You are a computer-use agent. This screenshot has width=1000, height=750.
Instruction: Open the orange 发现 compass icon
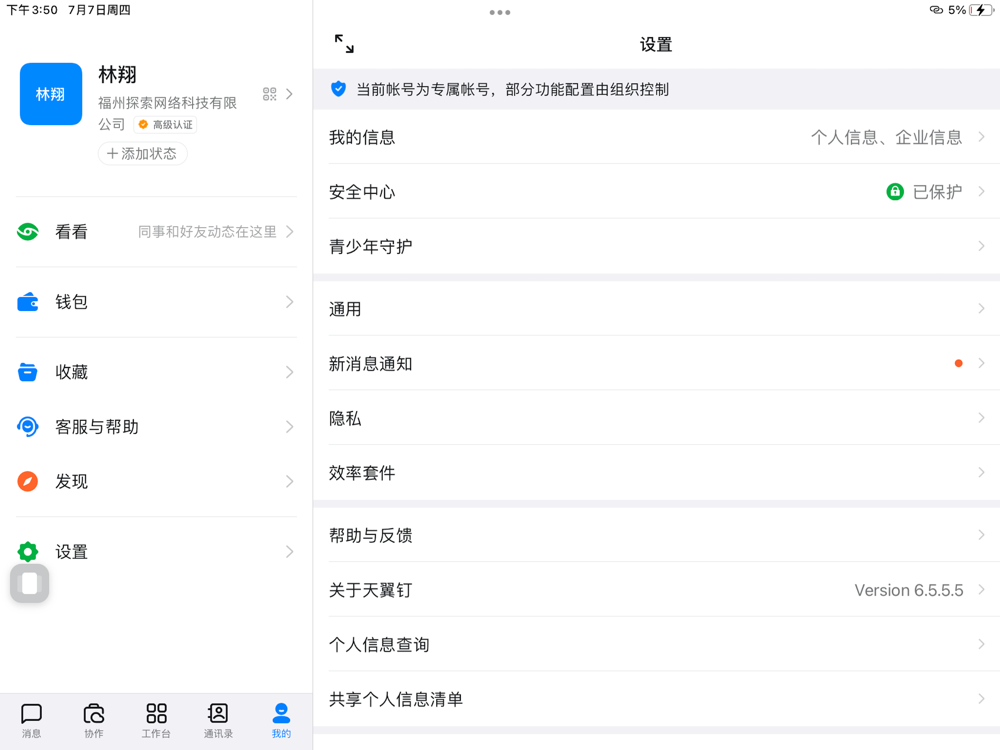[27, 482]
